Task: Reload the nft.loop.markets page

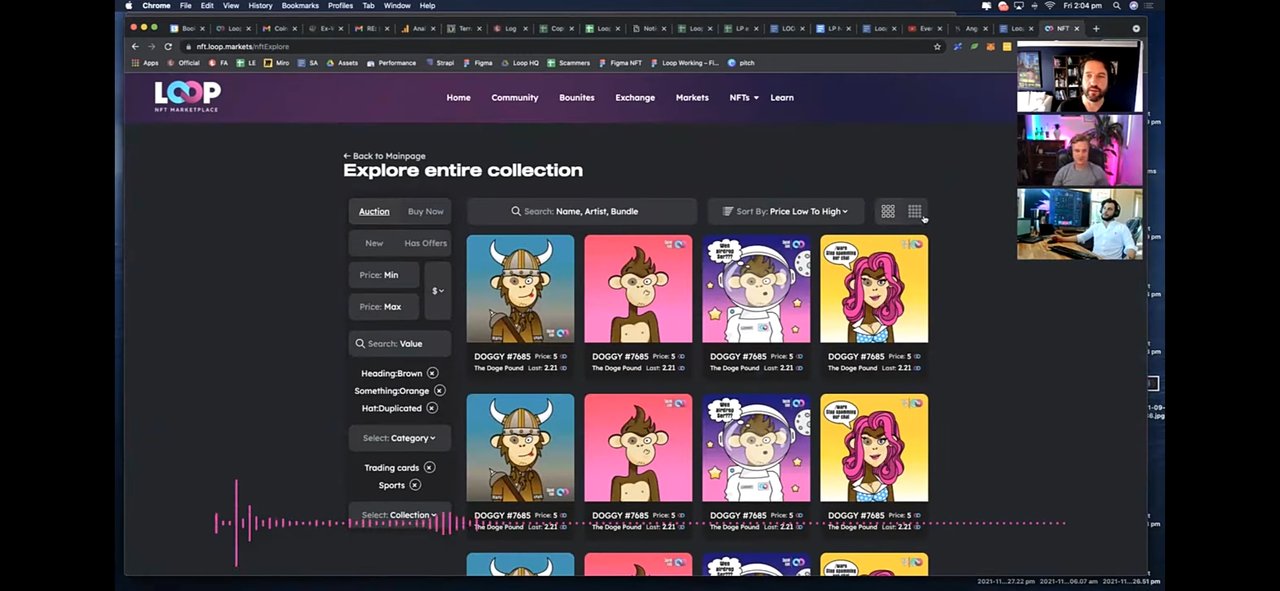Action: pos(168,46)
